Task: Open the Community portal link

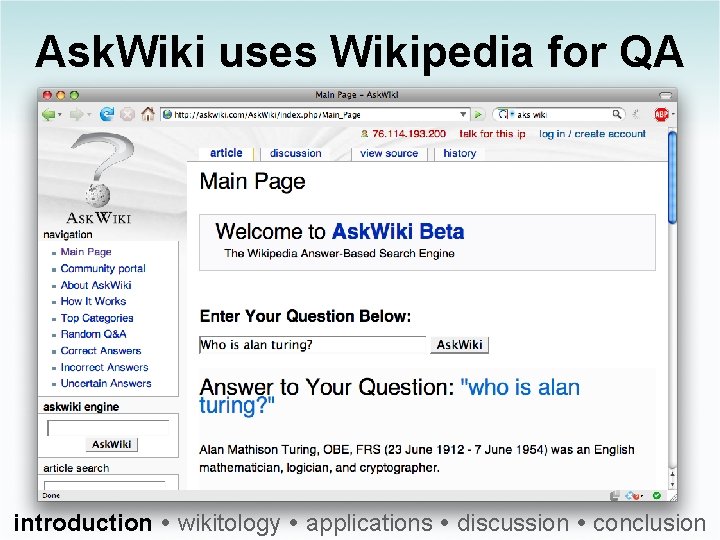Action: click(103, 268)
